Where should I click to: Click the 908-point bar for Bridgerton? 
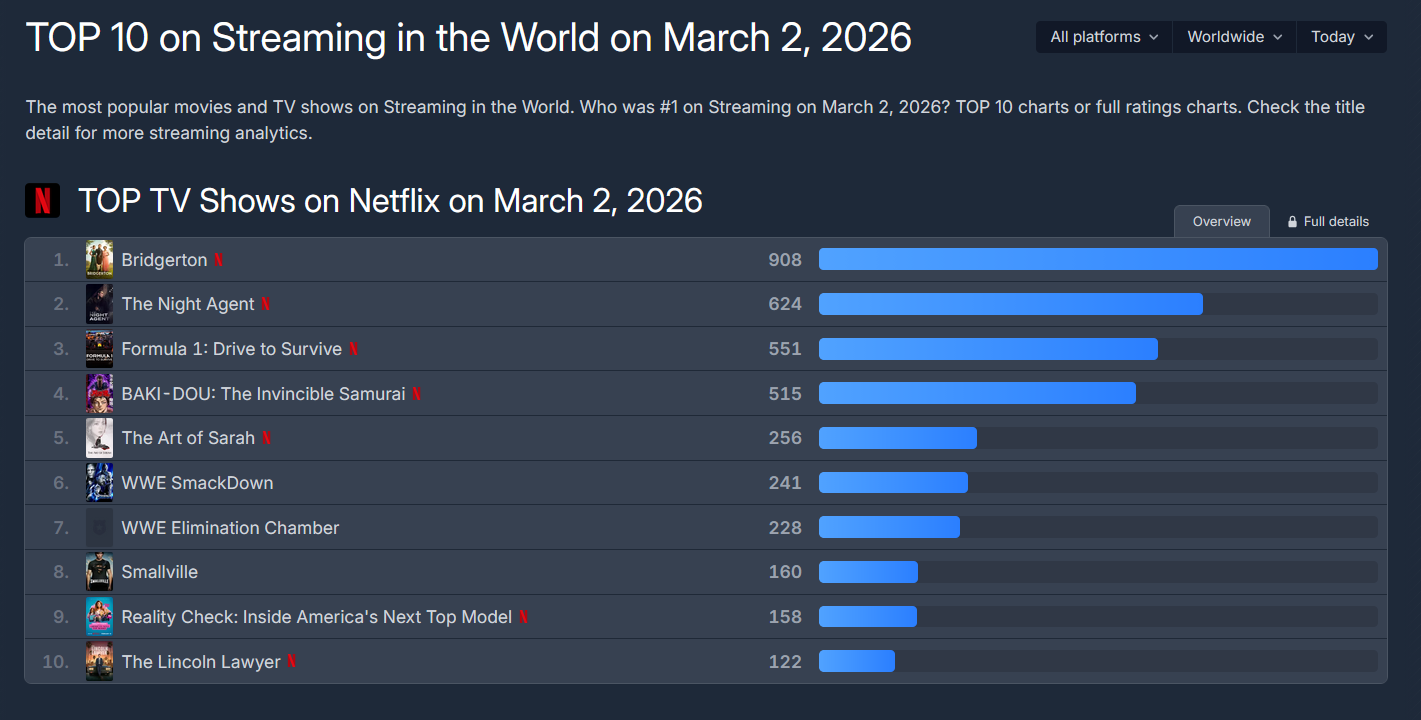coord(1097,260)
